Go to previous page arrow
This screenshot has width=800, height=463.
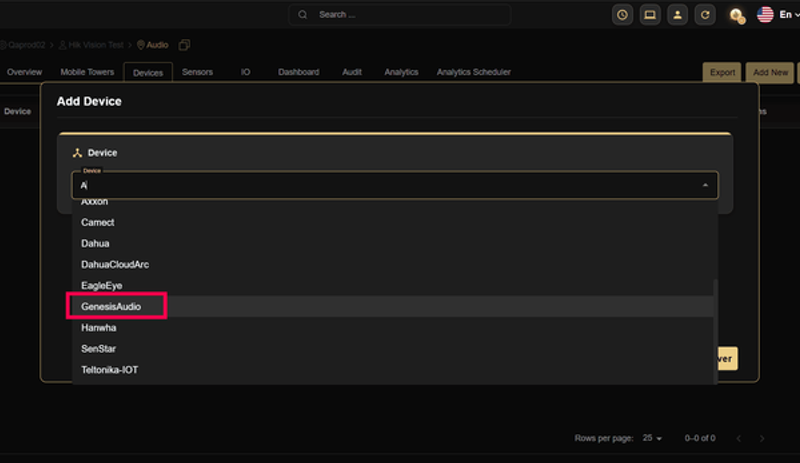pos(738,438)
